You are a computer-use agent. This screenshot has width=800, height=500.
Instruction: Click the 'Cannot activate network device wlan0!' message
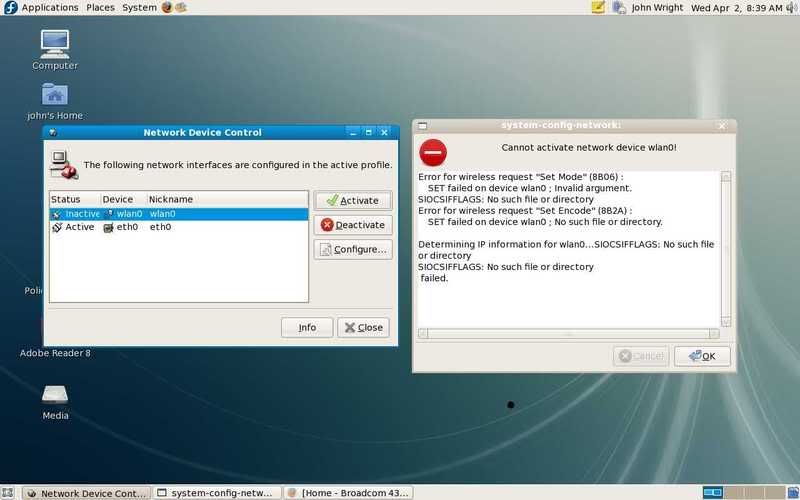click(x=589, y=147)
